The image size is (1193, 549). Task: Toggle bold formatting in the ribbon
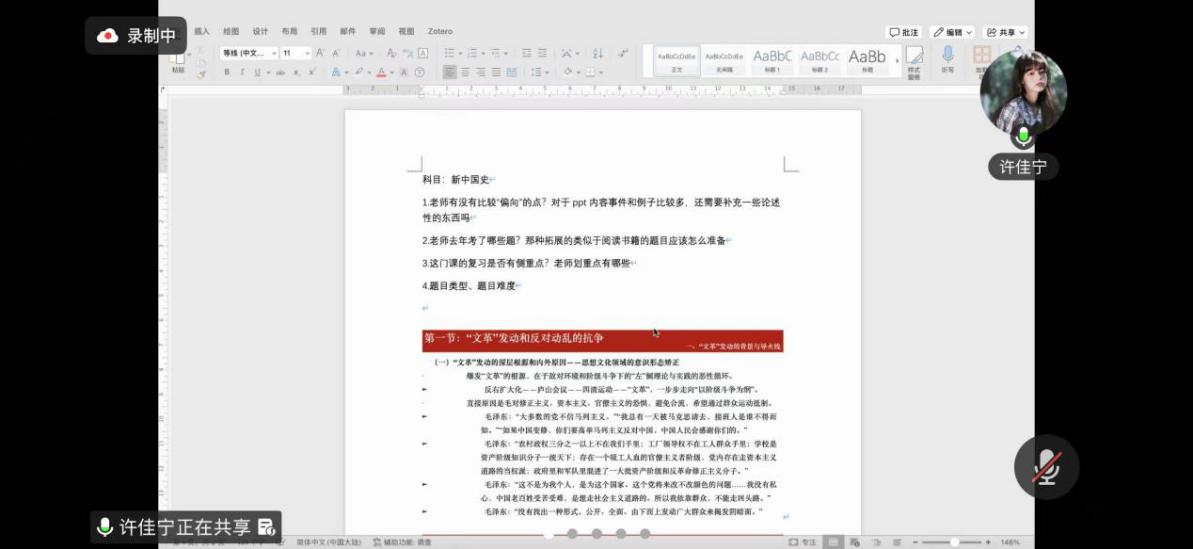click(227, 72)
